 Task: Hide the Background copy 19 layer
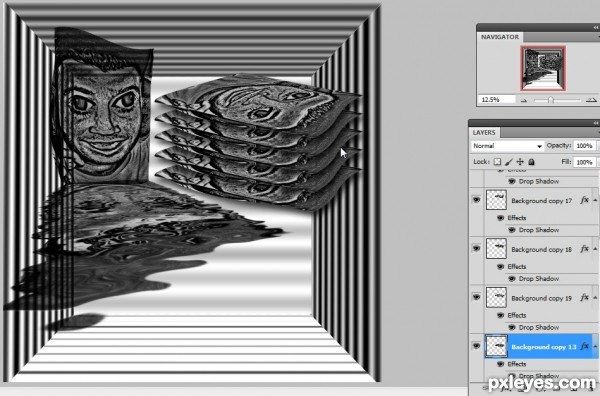(x=476, y=297)
